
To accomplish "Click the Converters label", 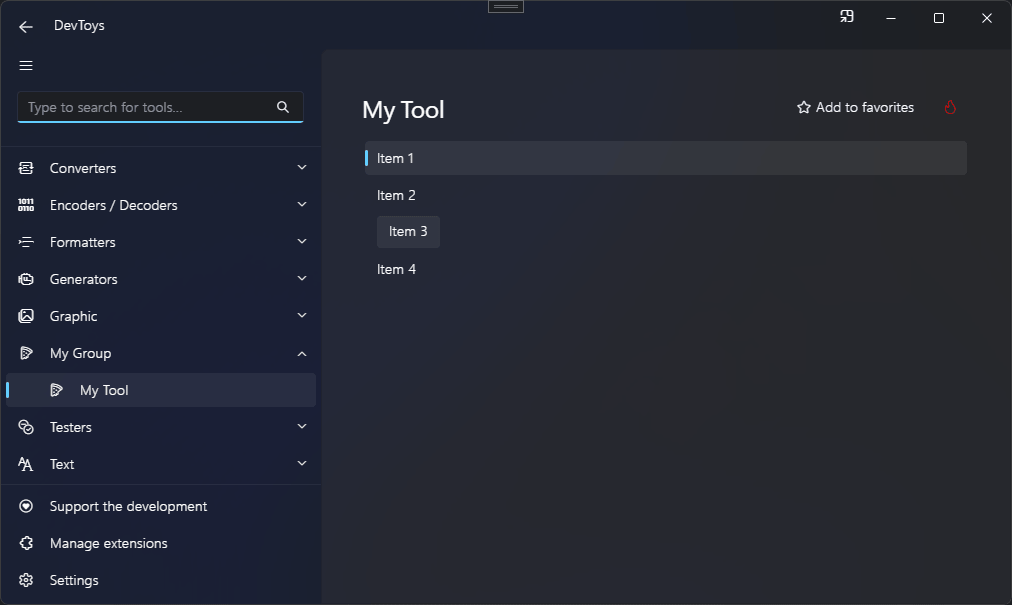I will click(x=83, y=168).
